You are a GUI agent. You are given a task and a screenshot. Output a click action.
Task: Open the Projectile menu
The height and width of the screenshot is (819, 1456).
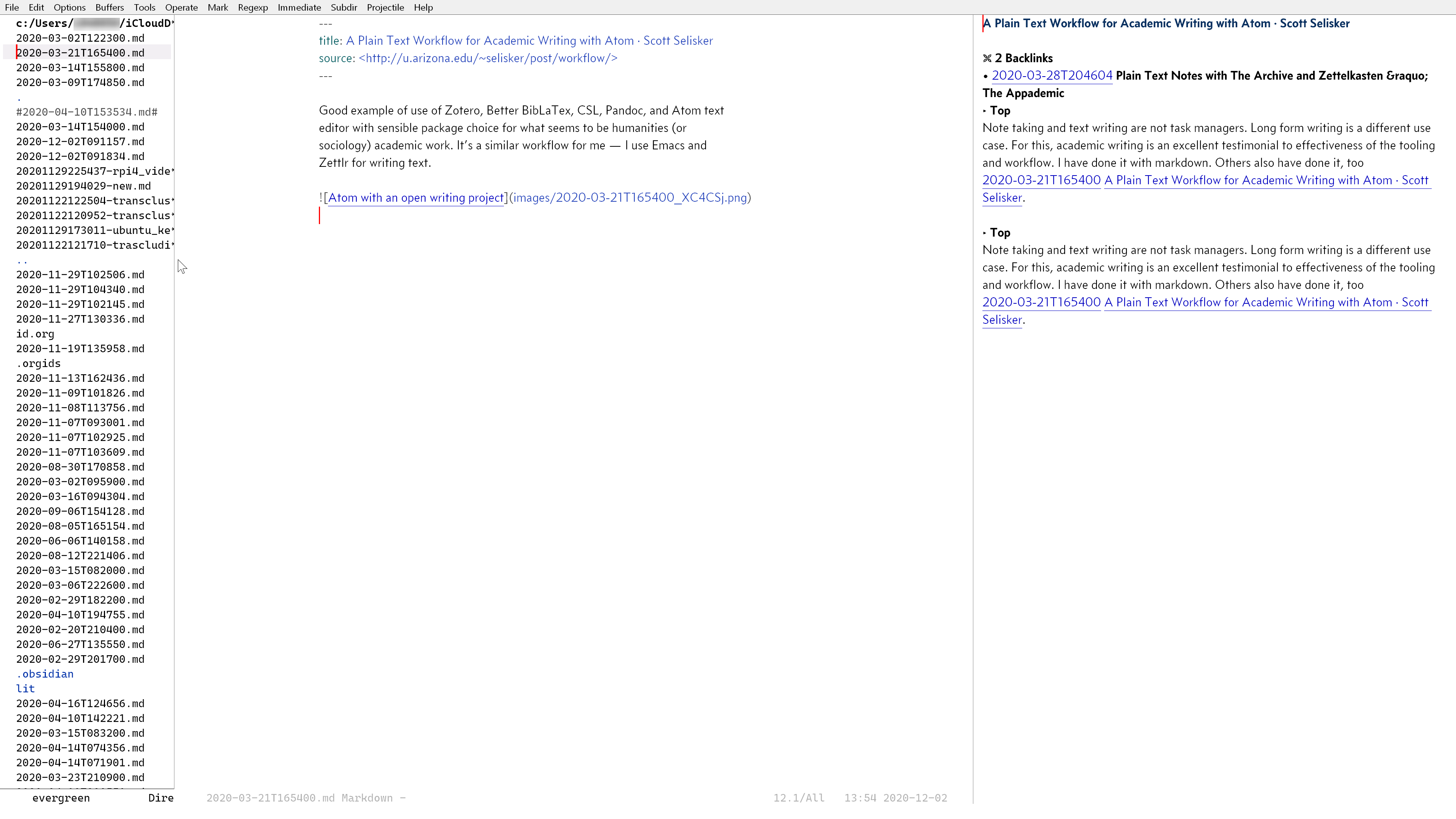coord(385,7)
